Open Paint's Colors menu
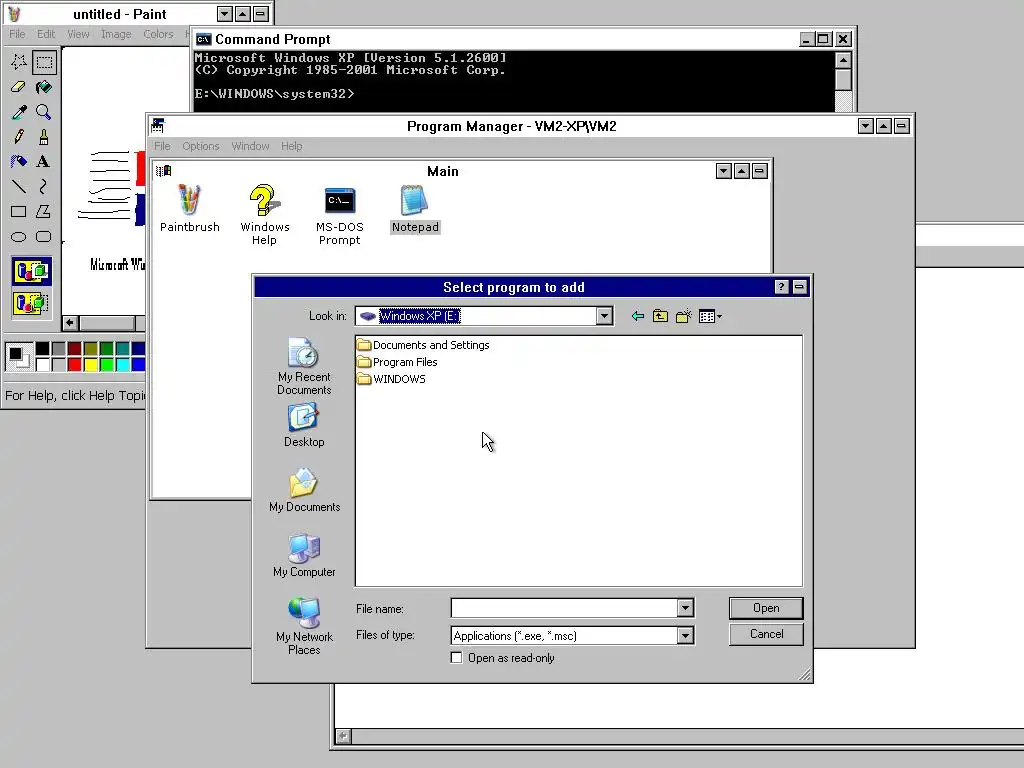The height and width of the screenshot is (768, 1024). (x=158, y=34)
